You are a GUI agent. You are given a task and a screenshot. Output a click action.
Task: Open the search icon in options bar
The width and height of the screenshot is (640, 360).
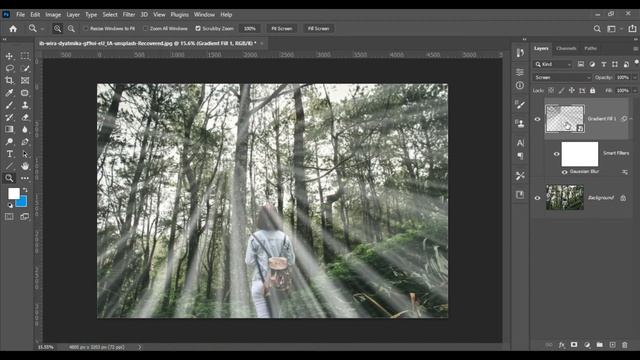coord(597,29)
